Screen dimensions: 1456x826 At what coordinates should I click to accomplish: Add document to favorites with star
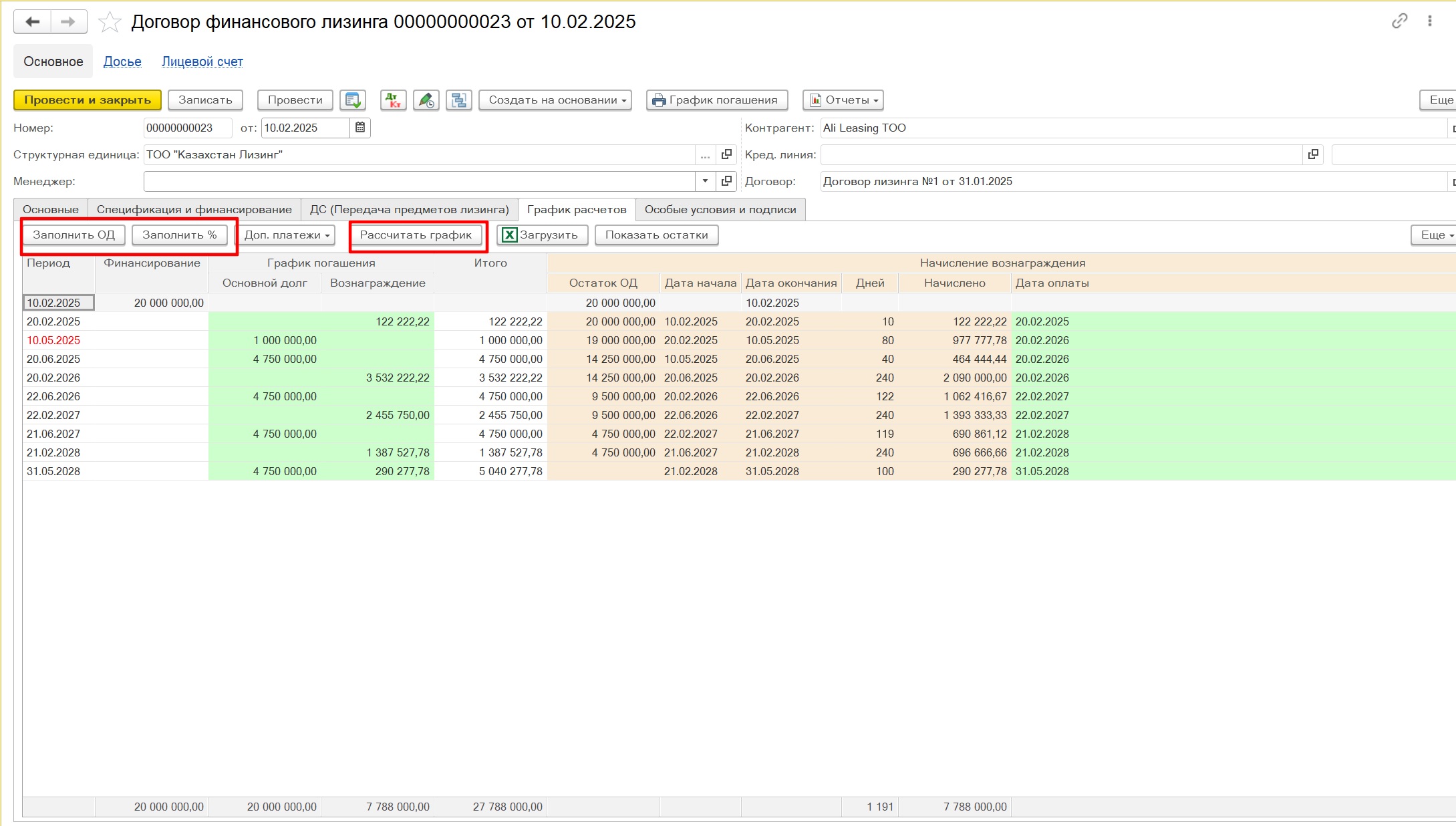pyautogui.click(x=110, y=22)
